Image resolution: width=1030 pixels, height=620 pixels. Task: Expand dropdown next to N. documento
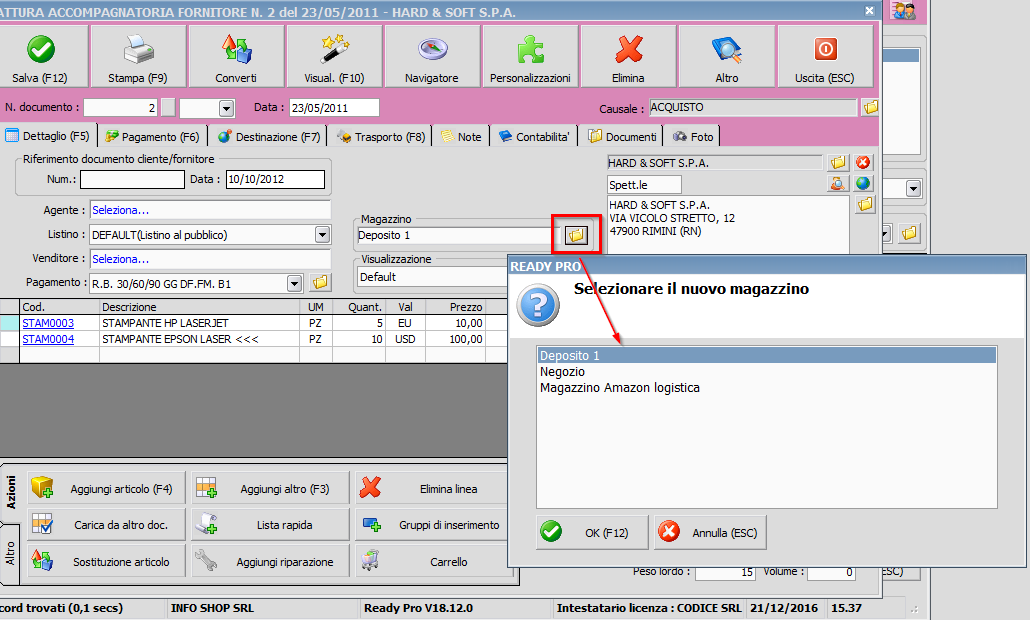(227, 108)
